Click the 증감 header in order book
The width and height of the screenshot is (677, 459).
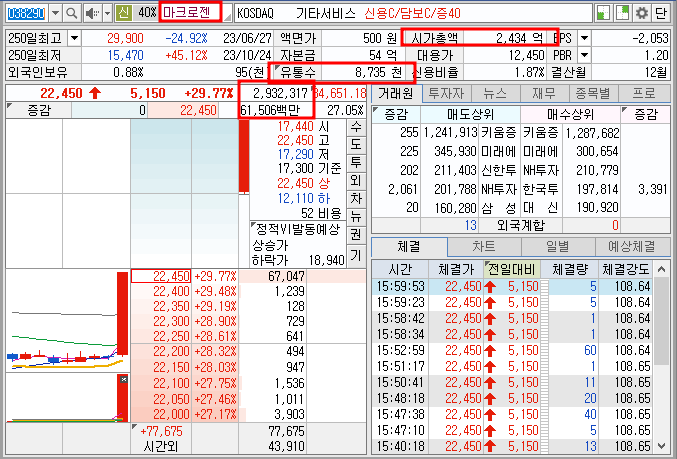39,111
